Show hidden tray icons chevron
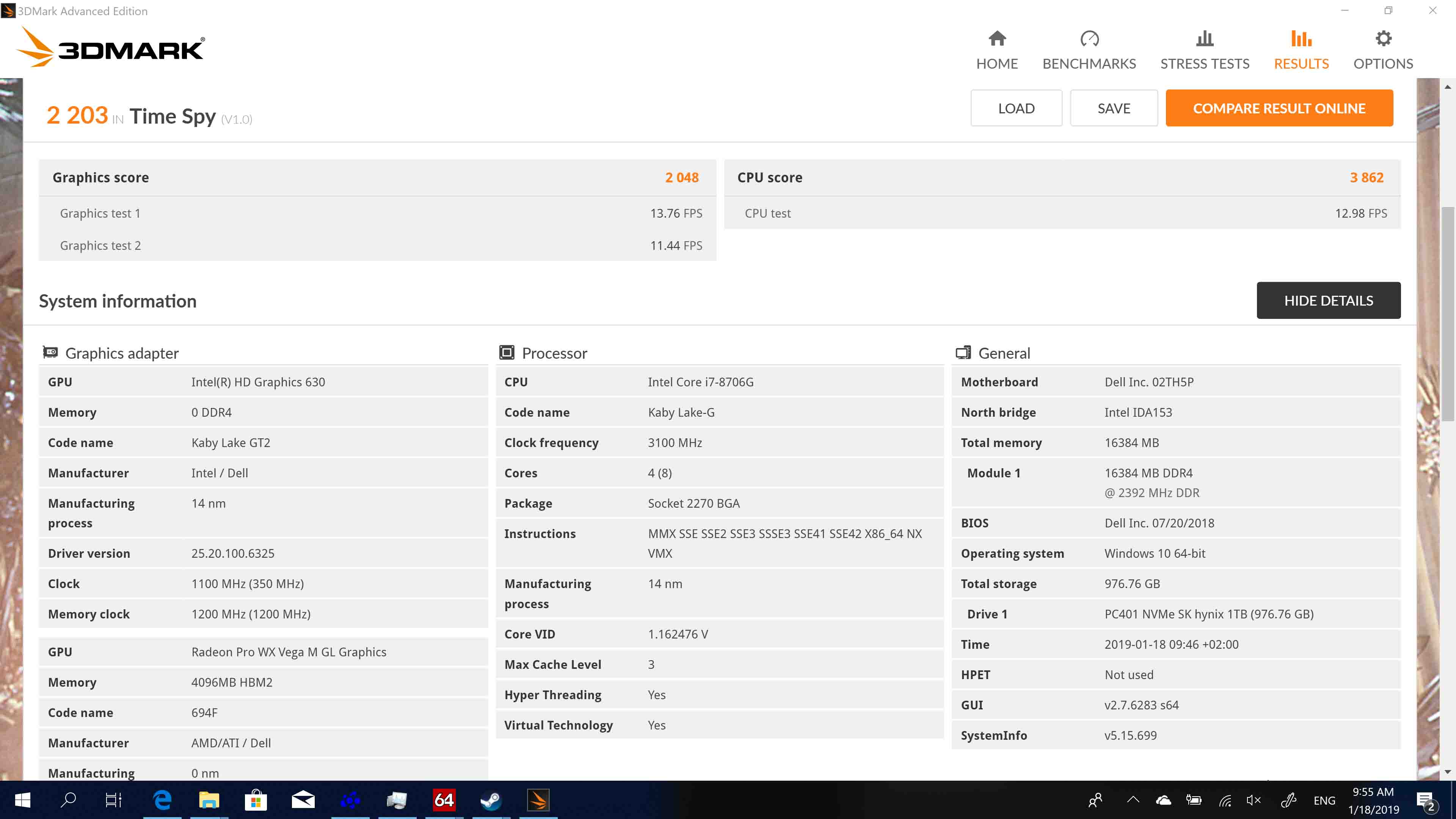Viewport: 1456px width, 819px height. point(1133,800)
